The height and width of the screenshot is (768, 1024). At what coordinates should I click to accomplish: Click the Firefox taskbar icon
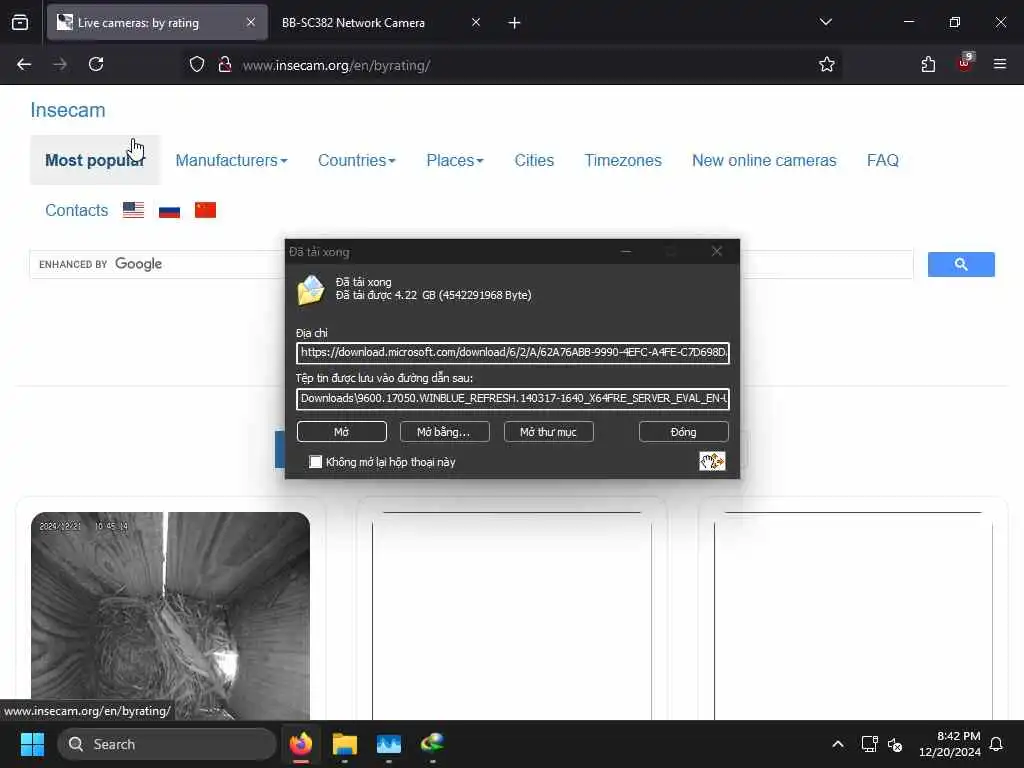[301, 744]
